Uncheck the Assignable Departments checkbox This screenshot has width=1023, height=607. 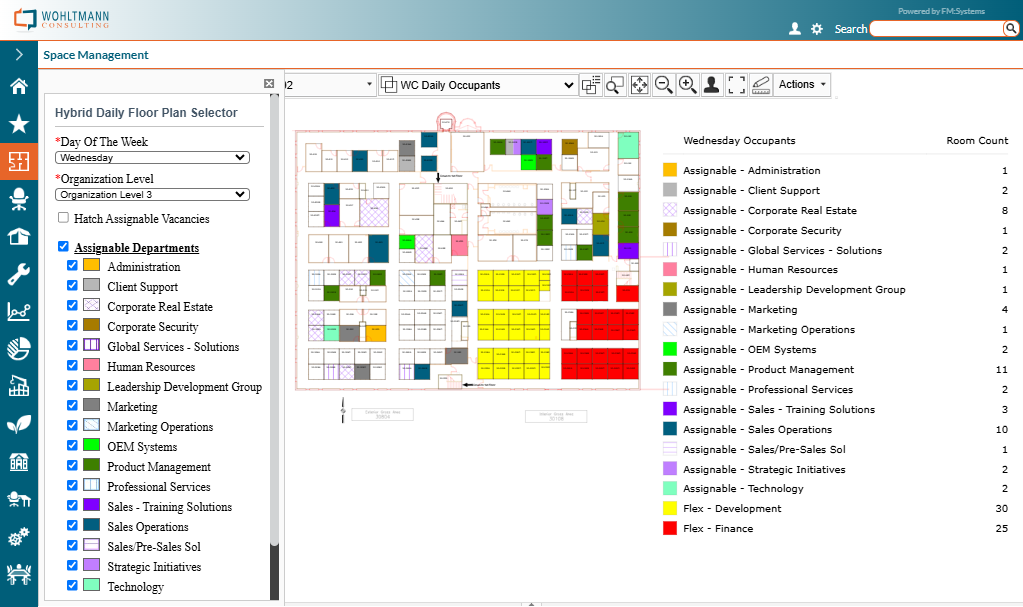pyautogui.click(x=64, y=247)
